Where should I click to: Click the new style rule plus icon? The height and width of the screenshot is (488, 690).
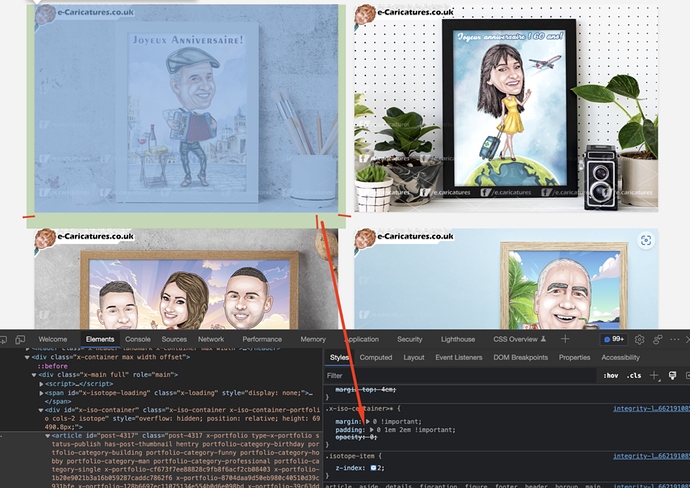(654, 375)
